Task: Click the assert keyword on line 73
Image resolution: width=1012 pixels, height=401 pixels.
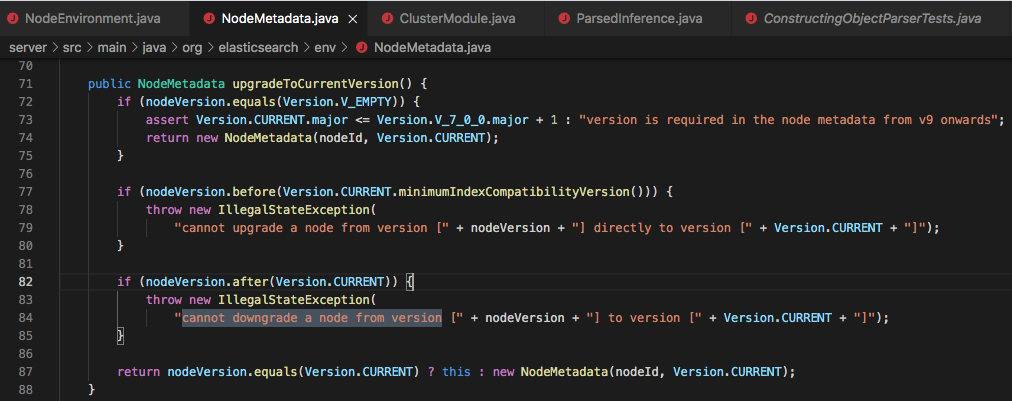Action: click(x=168, y=120)
